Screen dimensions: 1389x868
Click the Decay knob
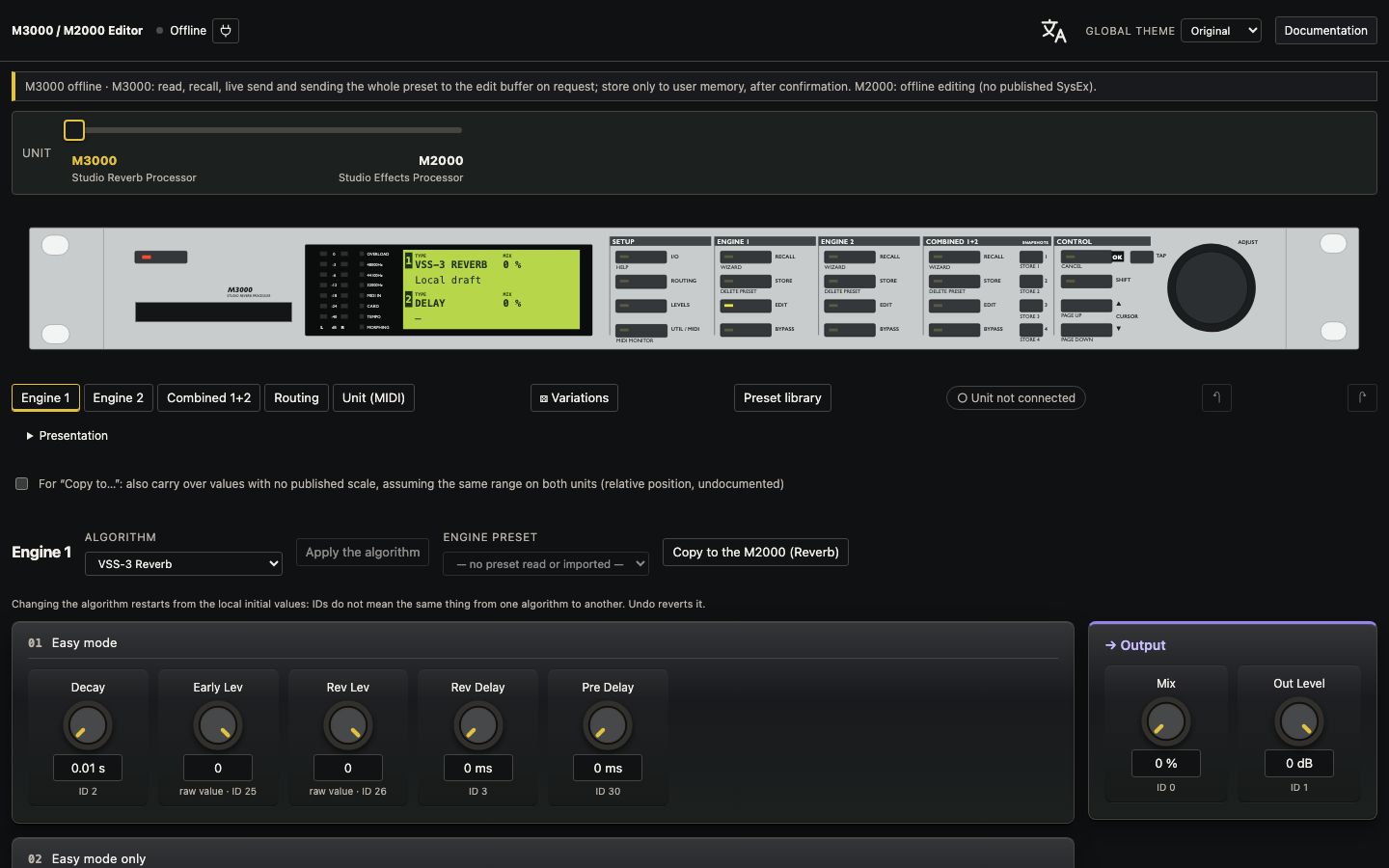pos(88,725)
